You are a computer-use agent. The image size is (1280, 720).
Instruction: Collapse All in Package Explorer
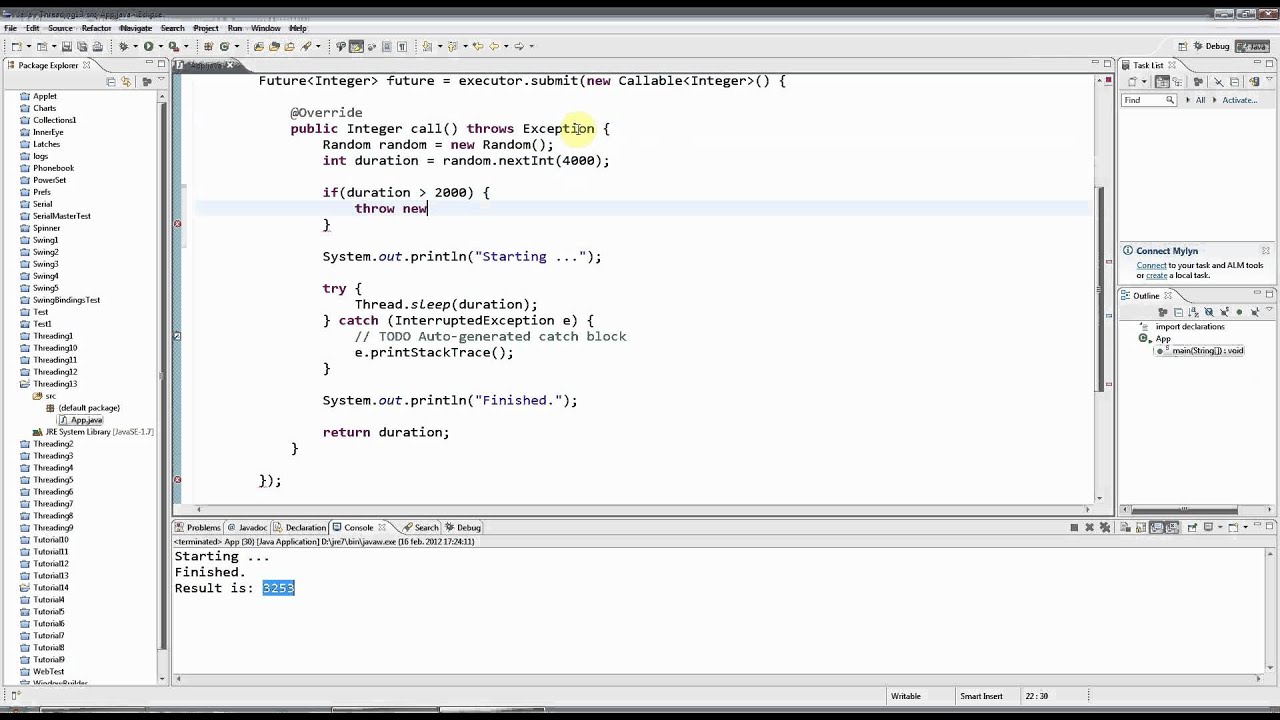tap(111, 81)
